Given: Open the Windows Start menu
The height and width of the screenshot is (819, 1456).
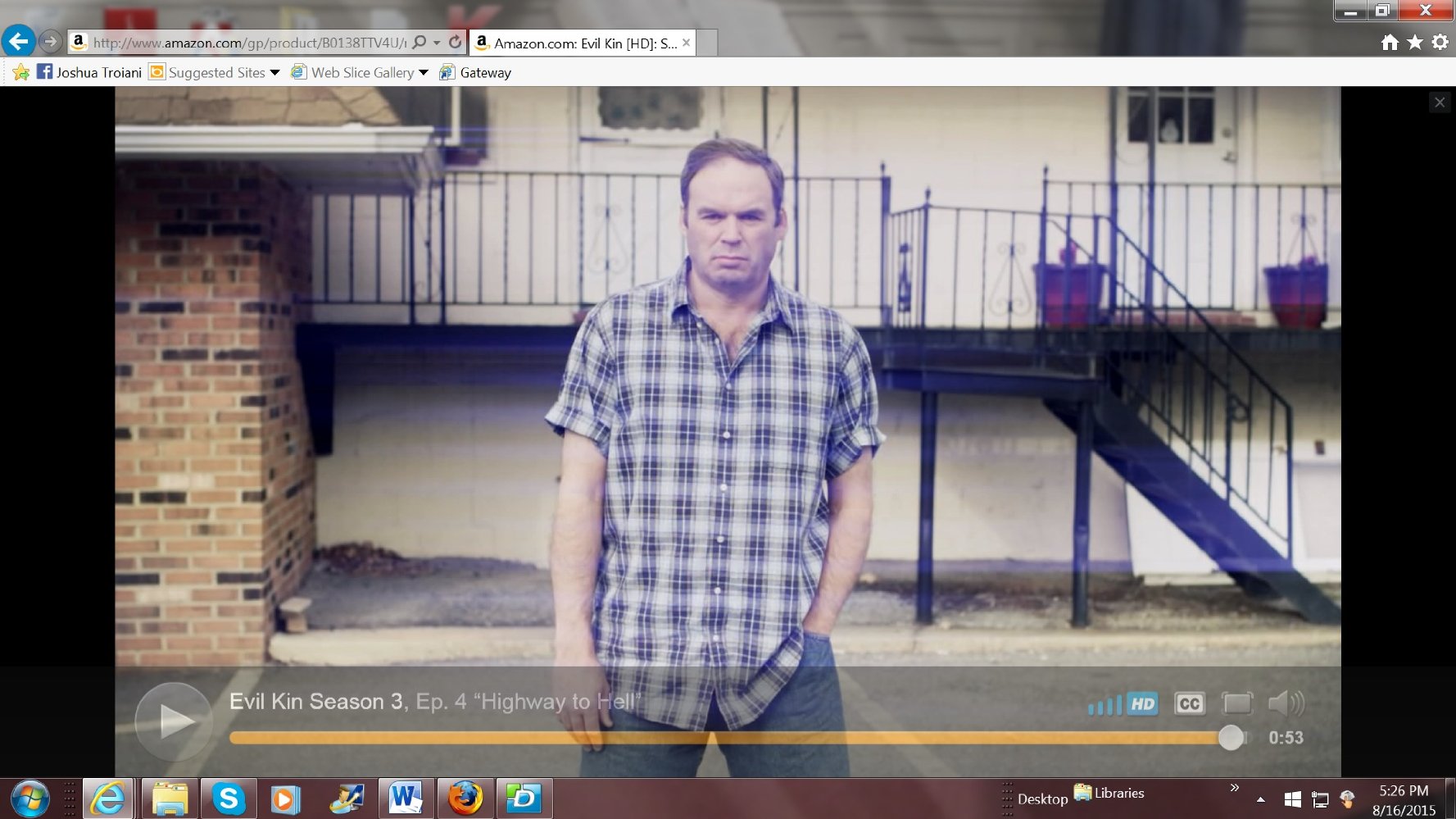Looking at the screenshot, I should (x=29, y=799).
